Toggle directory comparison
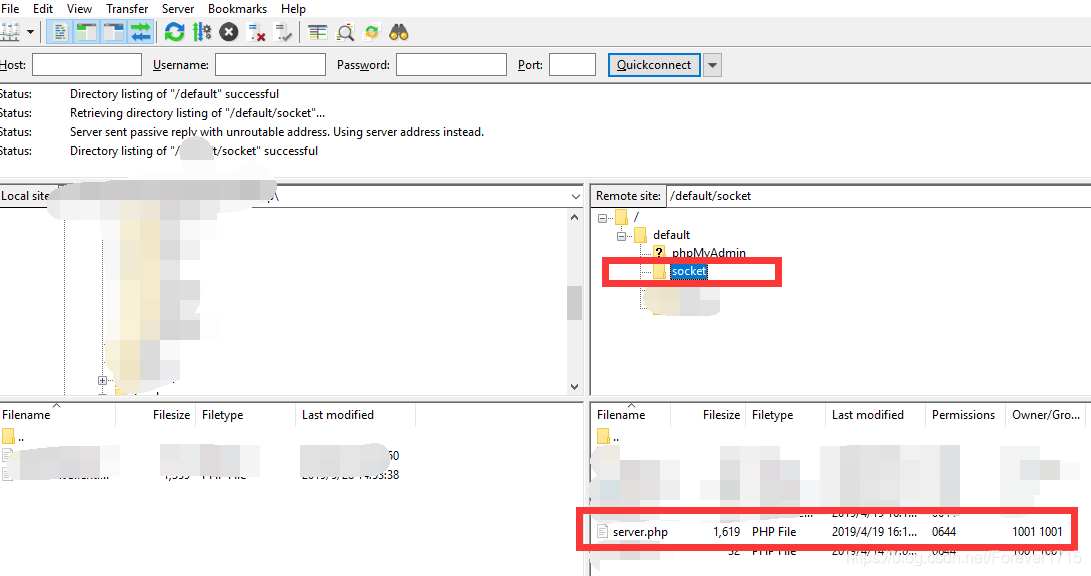 345,32
